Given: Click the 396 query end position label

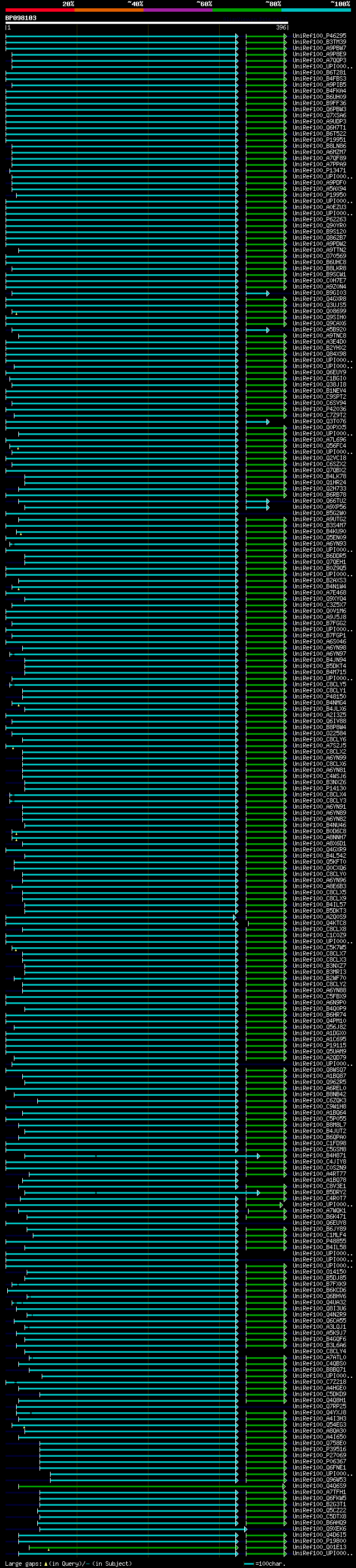Looking at the screenshot, I should coord(280,28).
